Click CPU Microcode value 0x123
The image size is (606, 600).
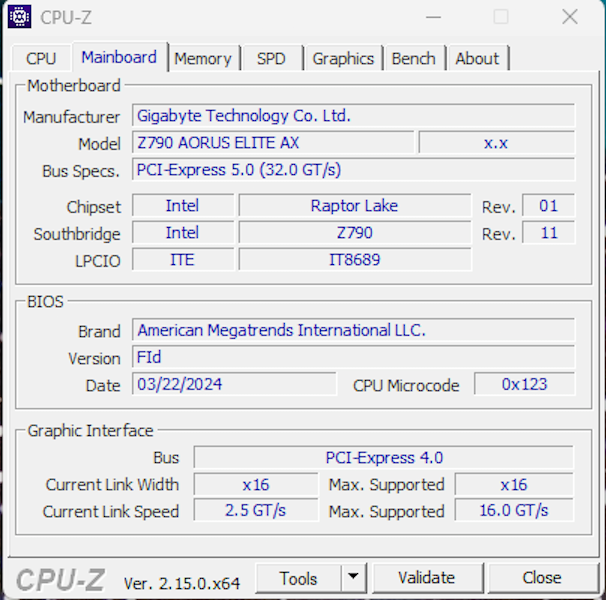pos(524,384)
